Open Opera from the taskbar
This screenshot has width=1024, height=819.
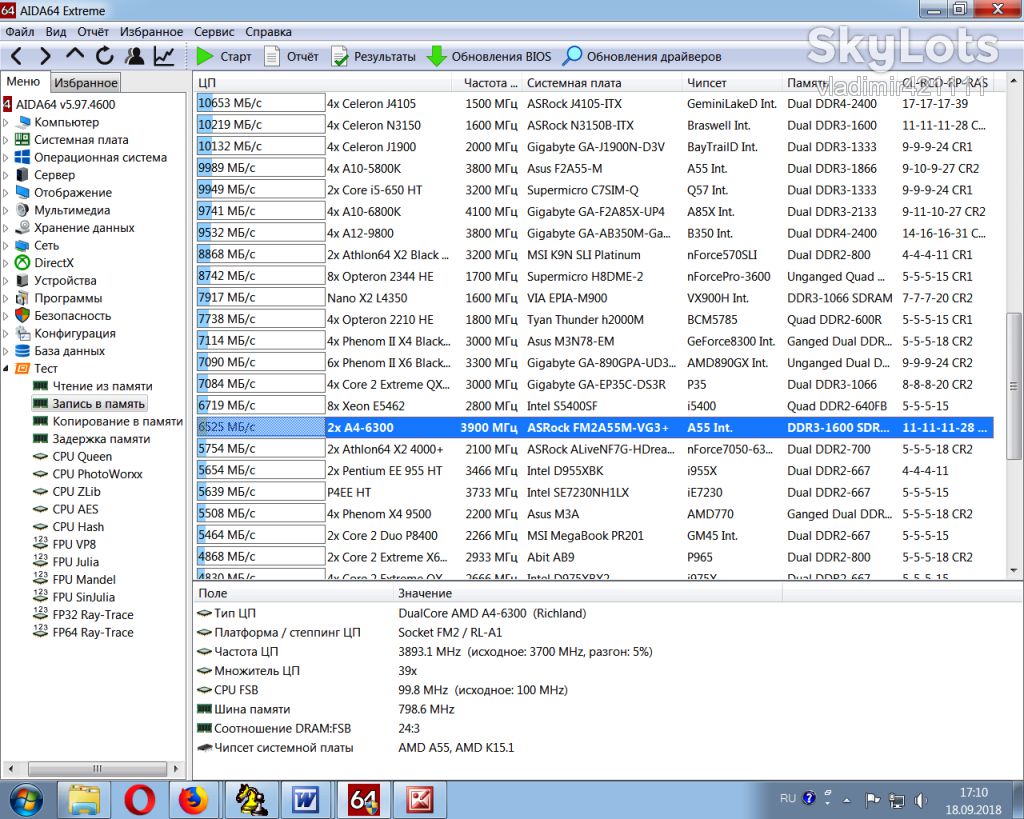pyautogui.click(x=139, y=800)
